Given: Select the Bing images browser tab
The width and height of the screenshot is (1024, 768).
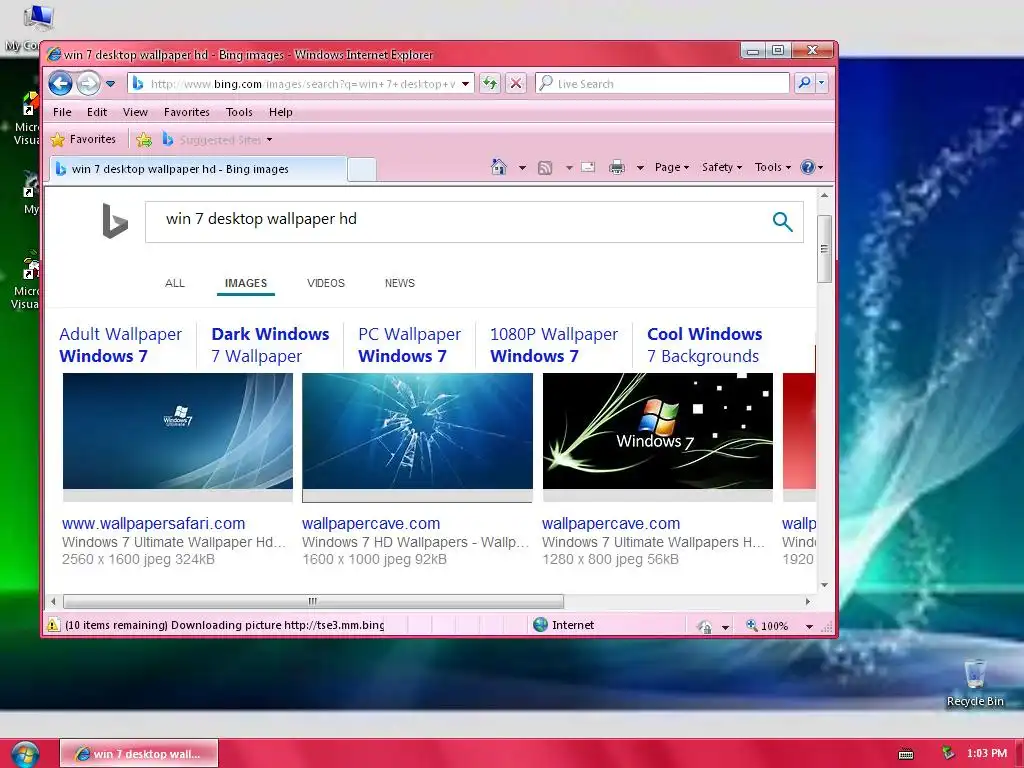Looking at the screenshot, I should click(x=199, y=168).
